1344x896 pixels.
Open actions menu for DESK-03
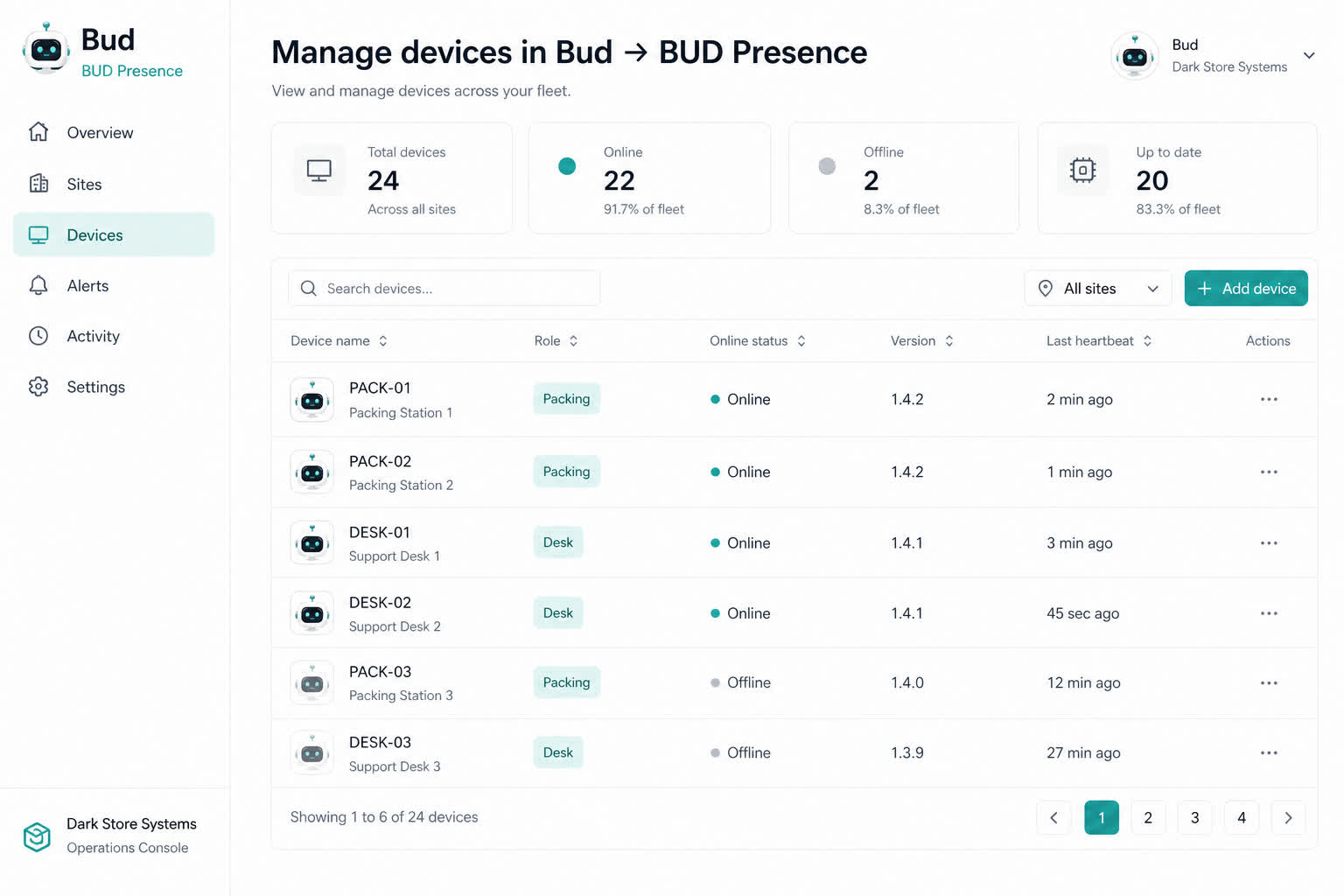click(x=1269, y=752)
